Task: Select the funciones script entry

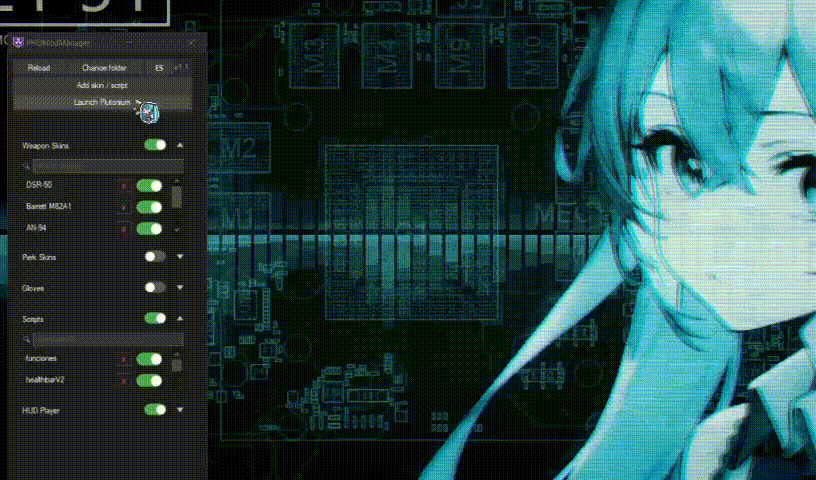Action: click(41, 358)
